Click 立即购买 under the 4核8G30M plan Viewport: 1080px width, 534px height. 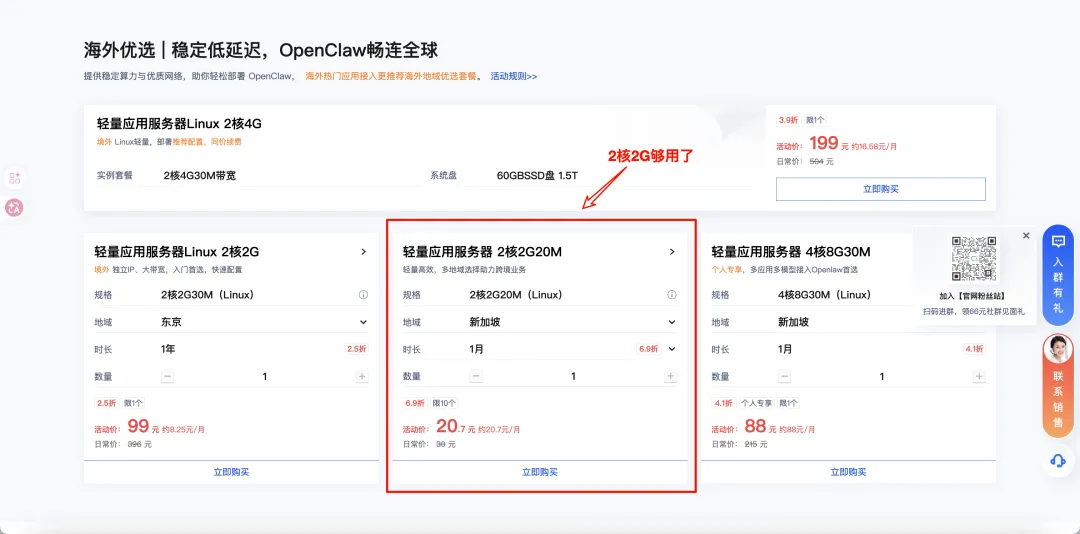(x=849, y=472)
